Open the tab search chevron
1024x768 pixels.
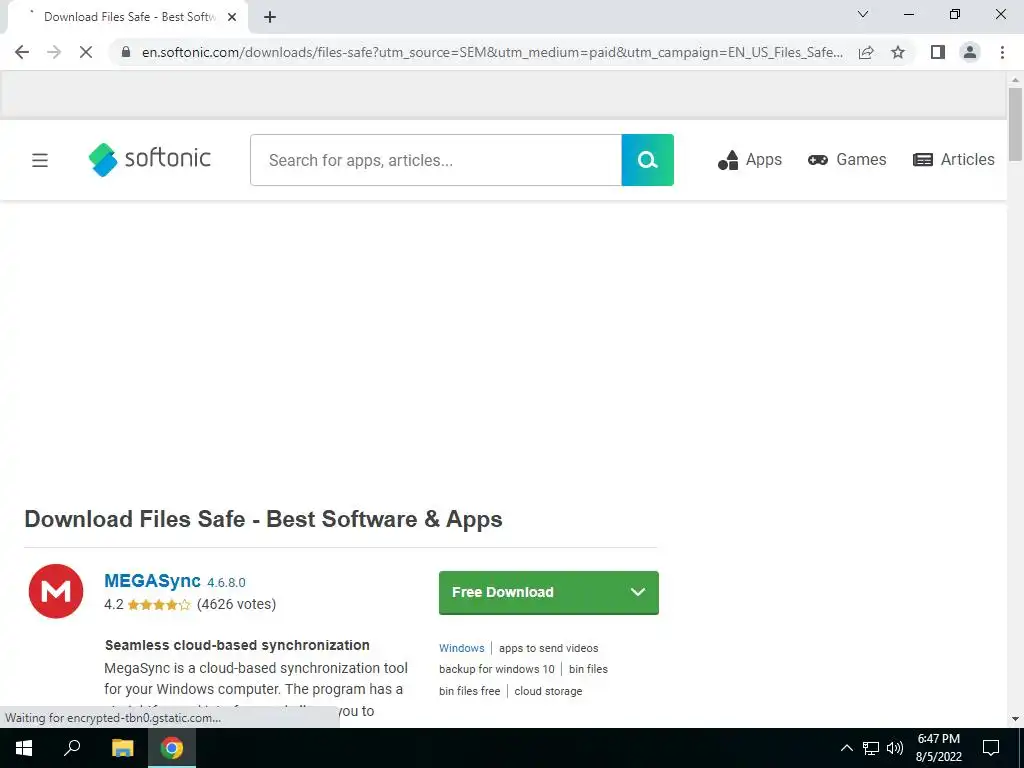pos(863,14)
